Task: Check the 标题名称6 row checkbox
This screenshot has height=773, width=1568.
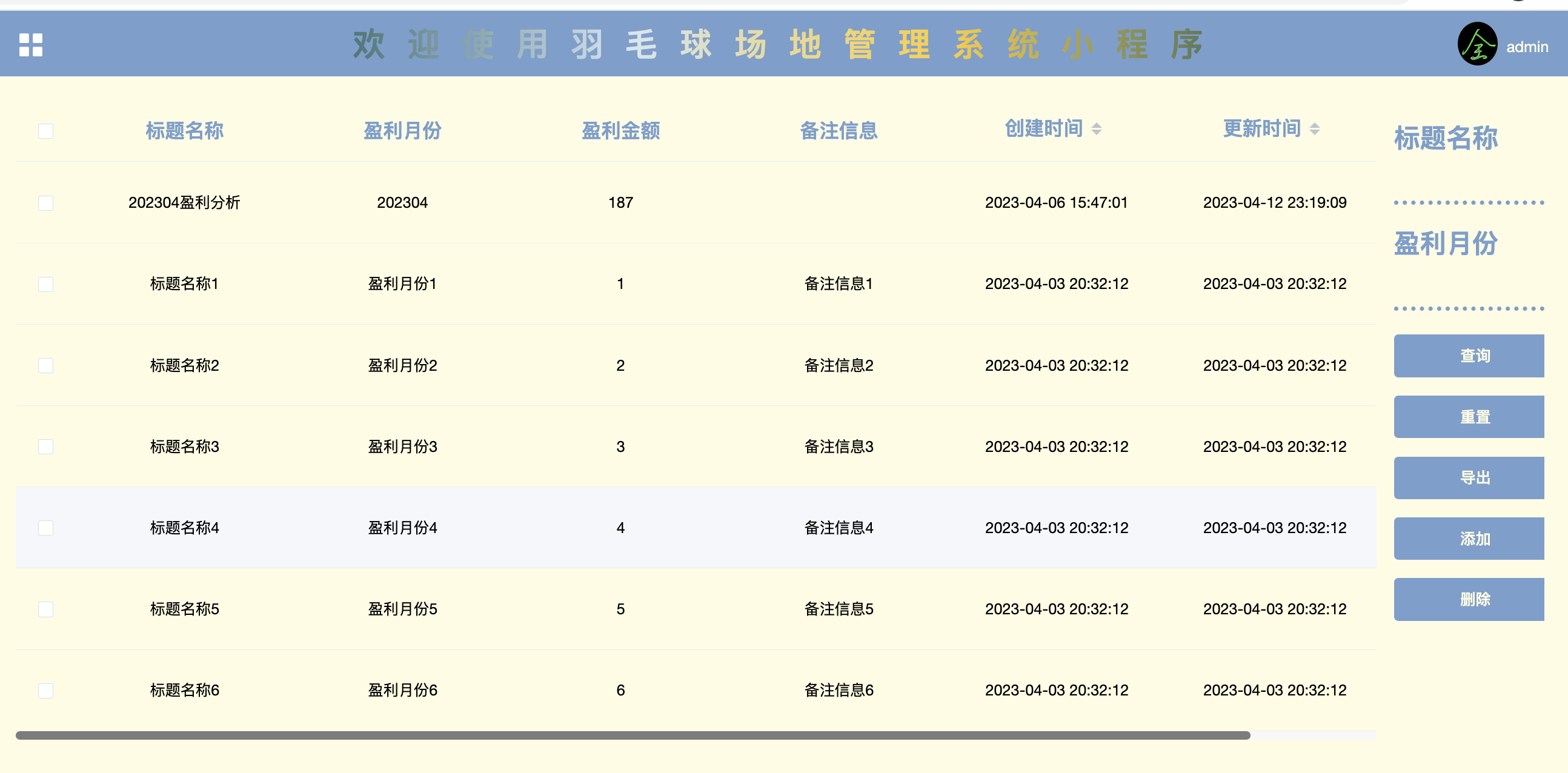Action: click(x=45, y=690)
